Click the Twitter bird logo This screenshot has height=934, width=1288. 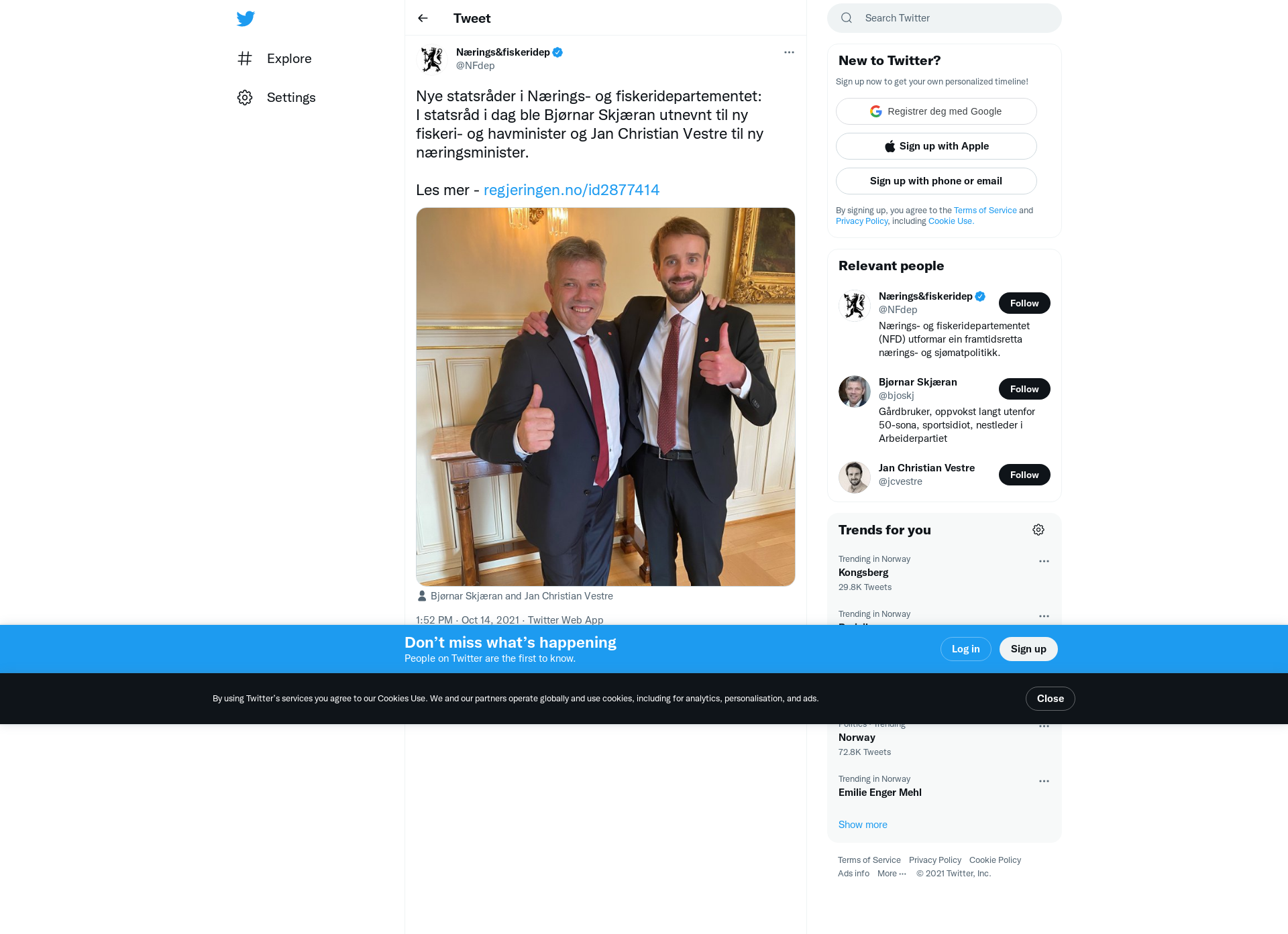click(x=246, y=19)
